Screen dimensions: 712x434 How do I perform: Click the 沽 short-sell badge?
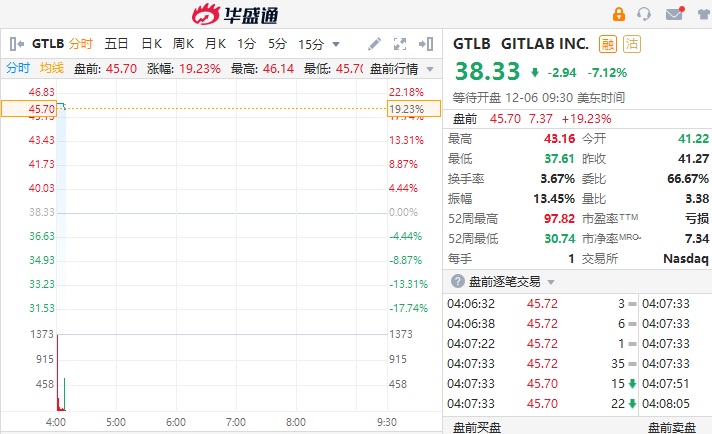[x=632, y=44]
